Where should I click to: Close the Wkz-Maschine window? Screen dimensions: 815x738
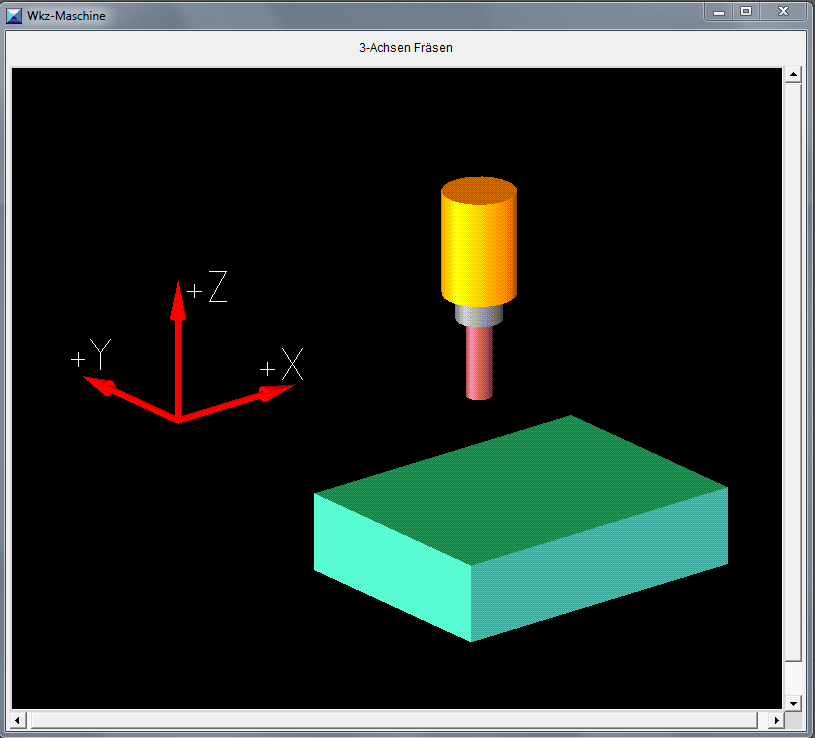[783, 11]
